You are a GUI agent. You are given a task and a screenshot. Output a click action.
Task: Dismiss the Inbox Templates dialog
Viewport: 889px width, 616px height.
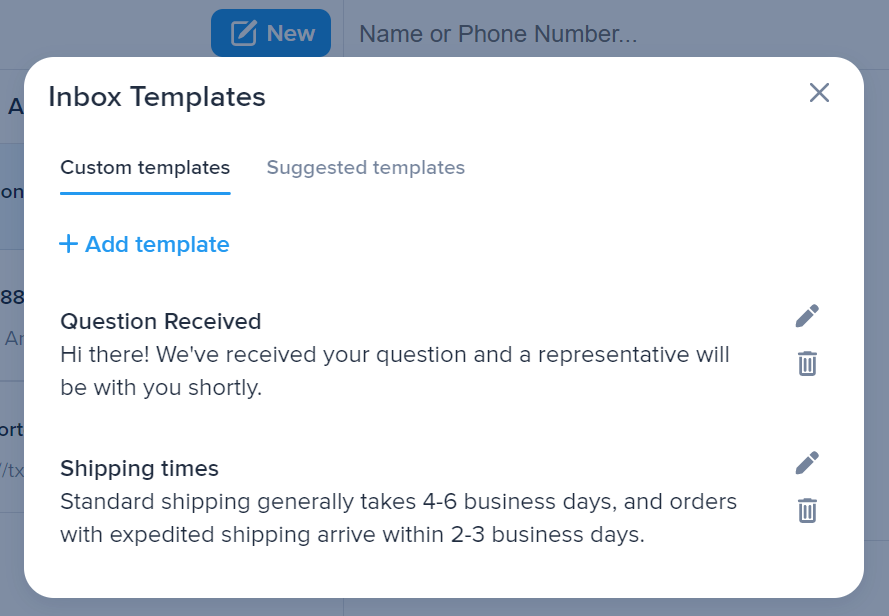(x=819, y=92)
